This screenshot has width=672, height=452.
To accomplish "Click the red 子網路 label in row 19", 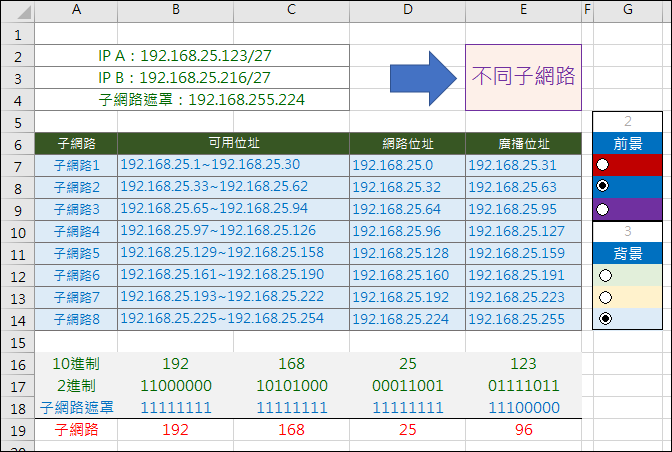I will (x=76, y=430).
